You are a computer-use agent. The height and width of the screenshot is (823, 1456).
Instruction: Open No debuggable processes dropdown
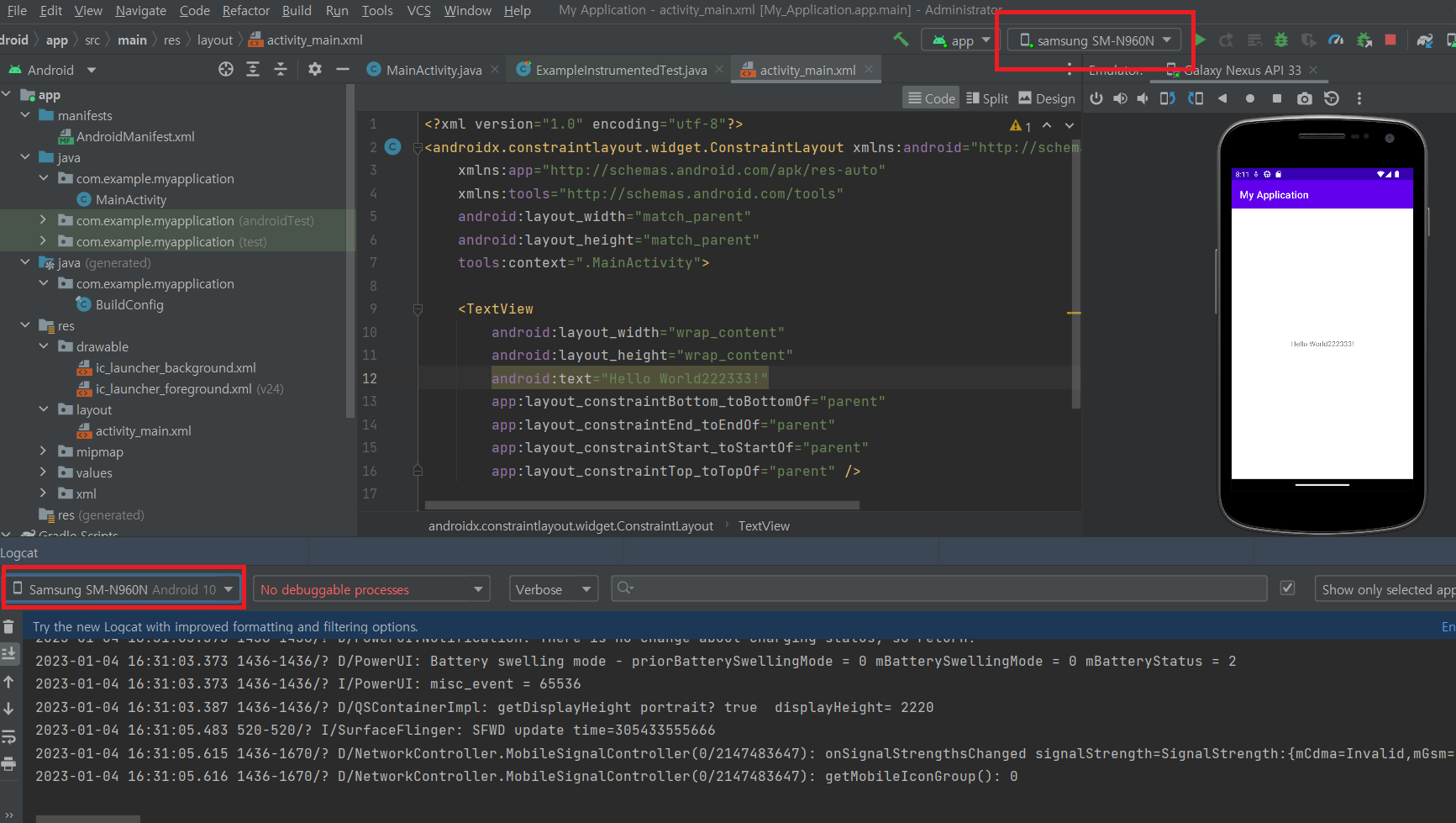[371, 589]
